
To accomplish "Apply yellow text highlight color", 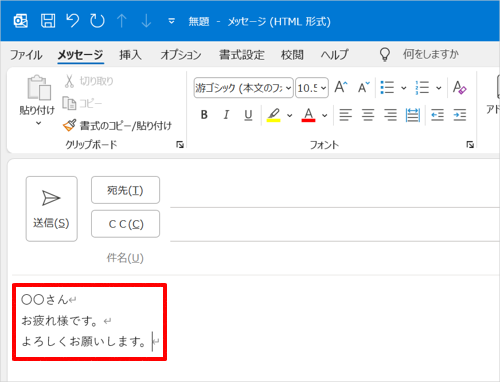I will [274, 115].
